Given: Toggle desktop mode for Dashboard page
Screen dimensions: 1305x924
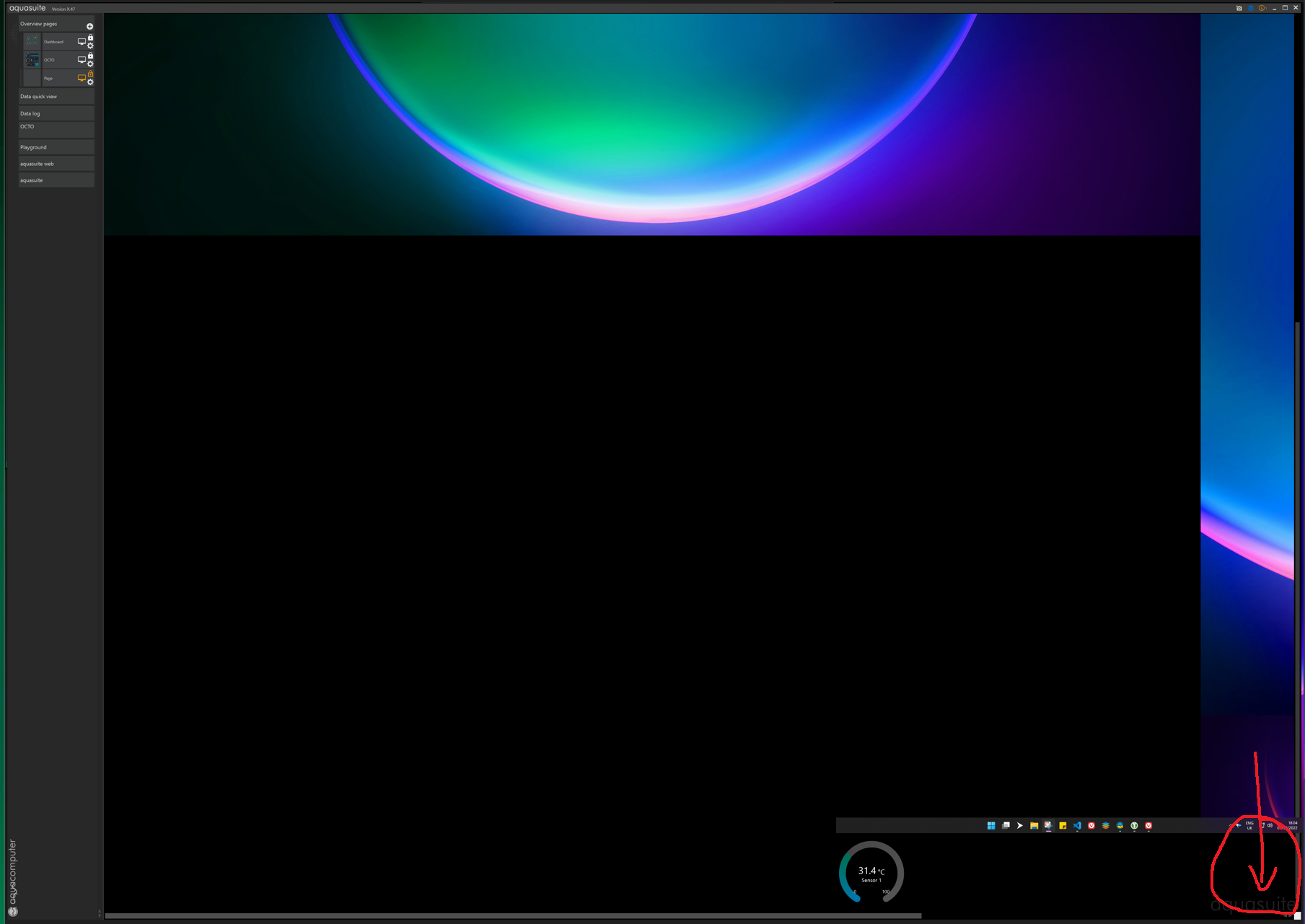Looking at the screenshot, I should pyautogui.click(x=82, y=42).
